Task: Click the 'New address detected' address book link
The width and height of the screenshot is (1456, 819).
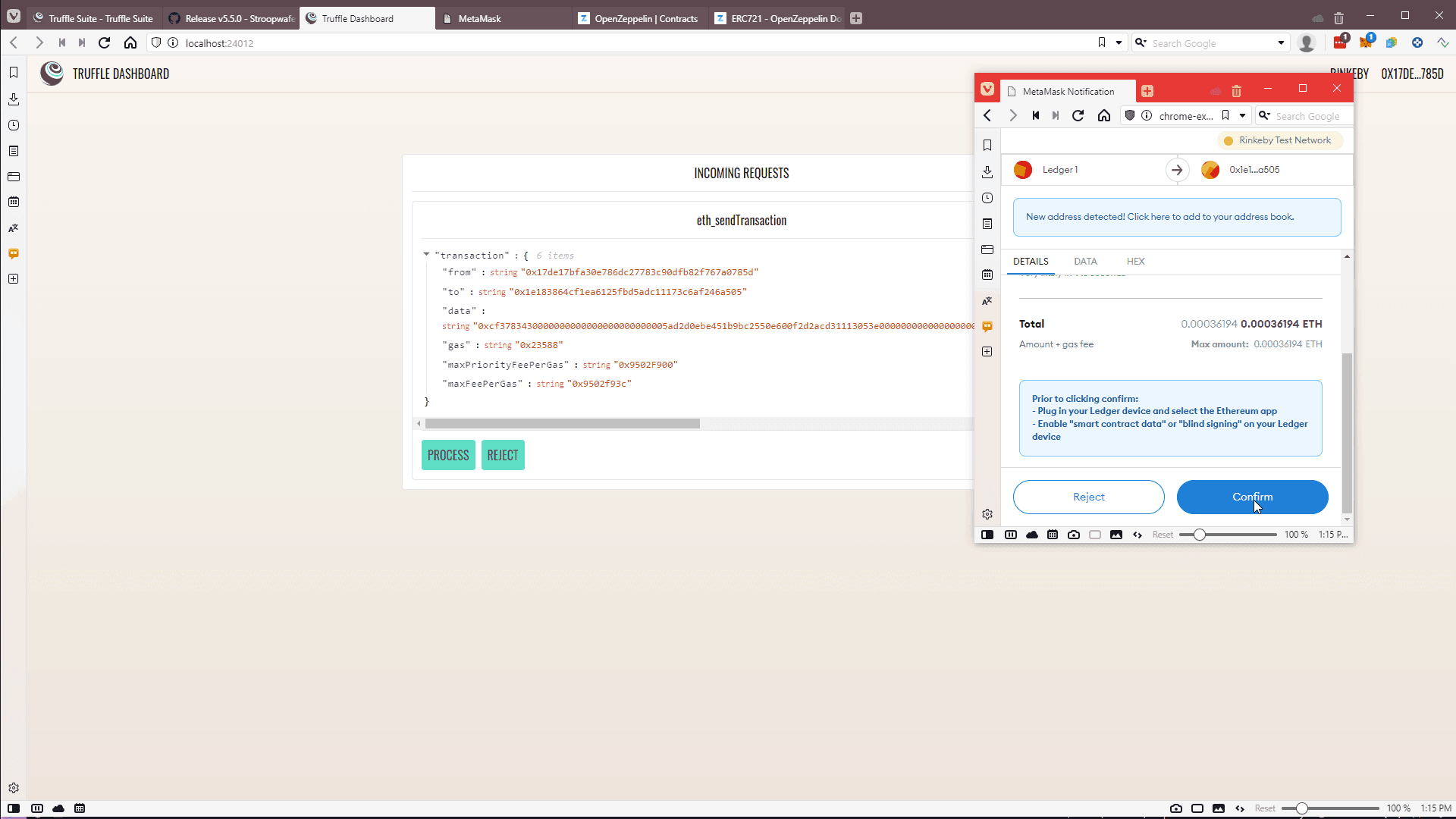Action: pos(1176,217)
